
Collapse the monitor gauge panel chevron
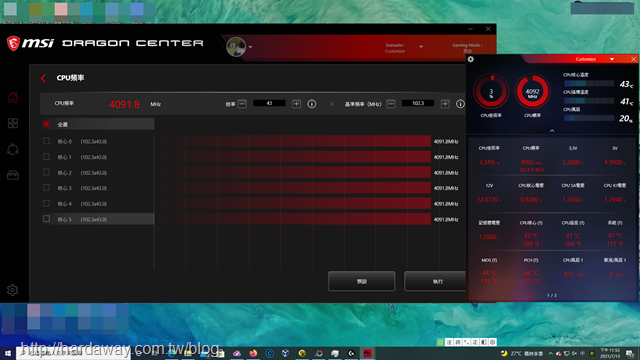[552, 131]
